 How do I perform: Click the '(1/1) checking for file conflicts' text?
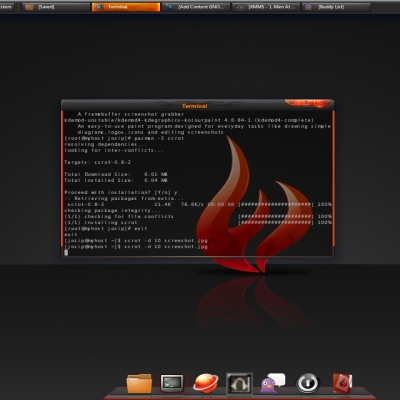[119, 216]
